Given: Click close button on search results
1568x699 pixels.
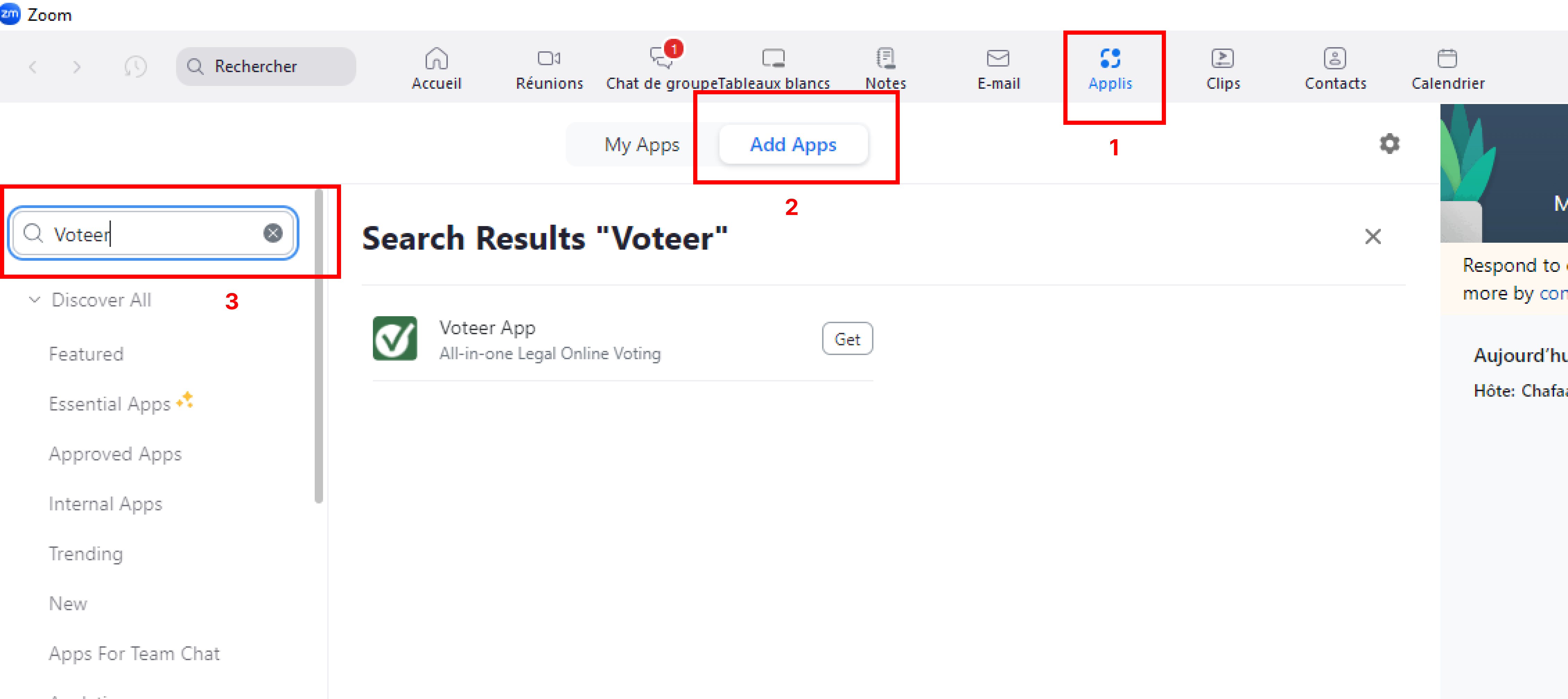Looking at the screenshot, I should coord(1372,237).
